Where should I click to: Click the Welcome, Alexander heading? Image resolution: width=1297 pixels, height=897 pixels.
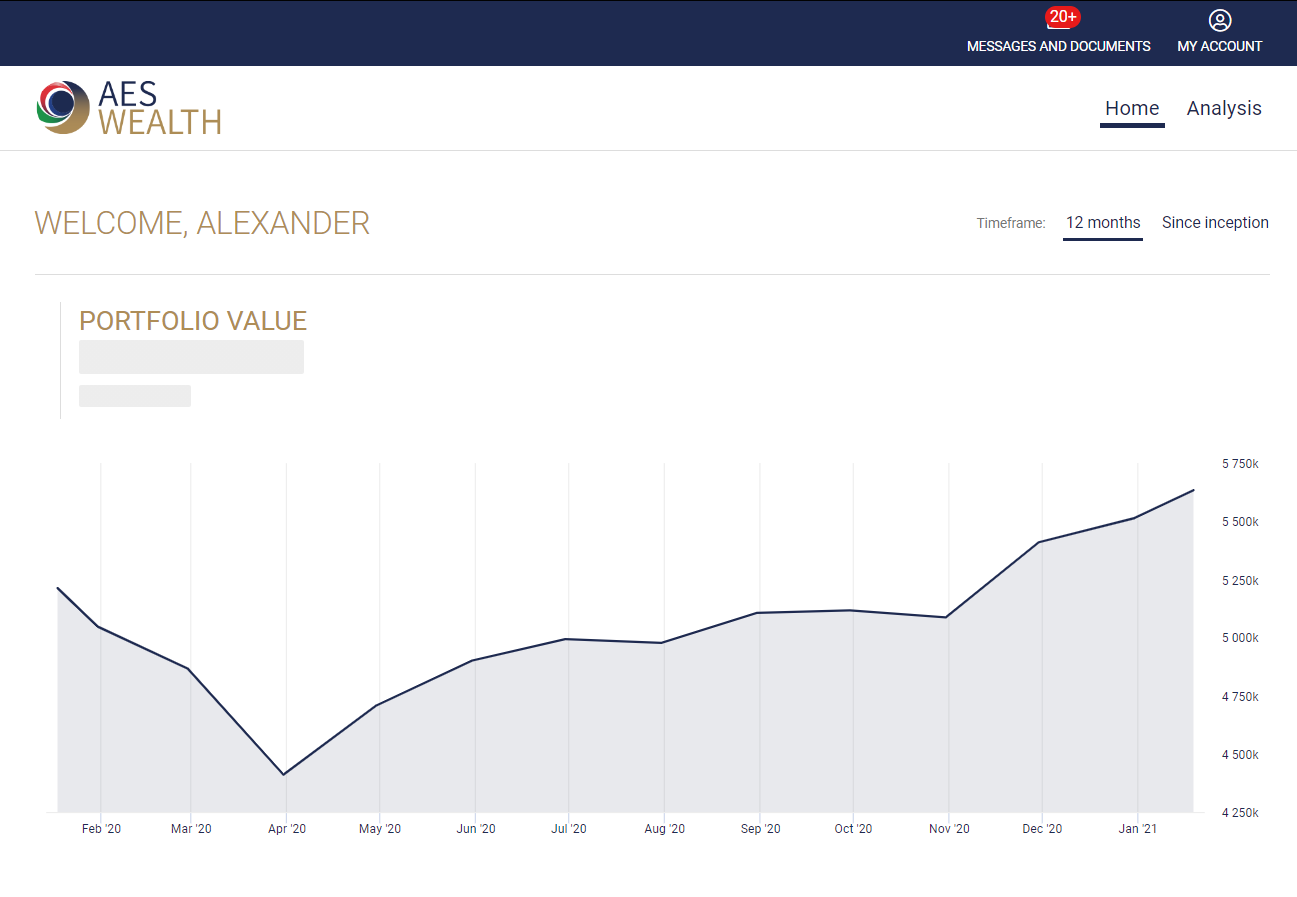[x=202, y=223]
